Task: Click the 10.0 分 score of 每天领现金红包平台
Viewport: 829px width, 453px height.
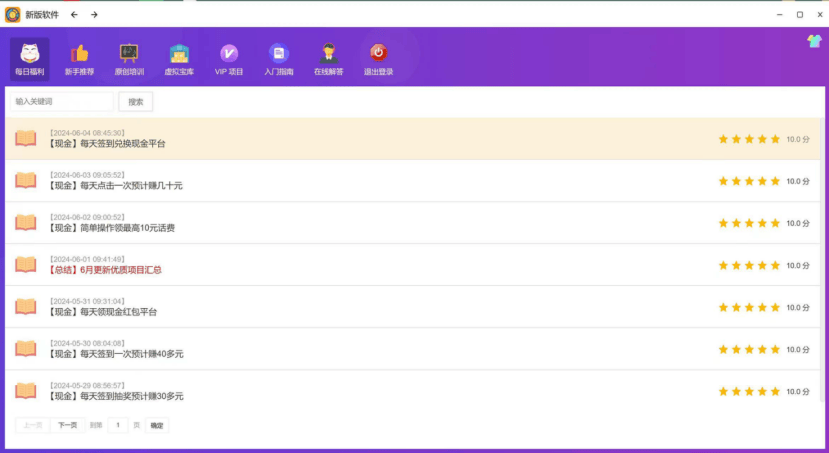Action: coord(798,308)
